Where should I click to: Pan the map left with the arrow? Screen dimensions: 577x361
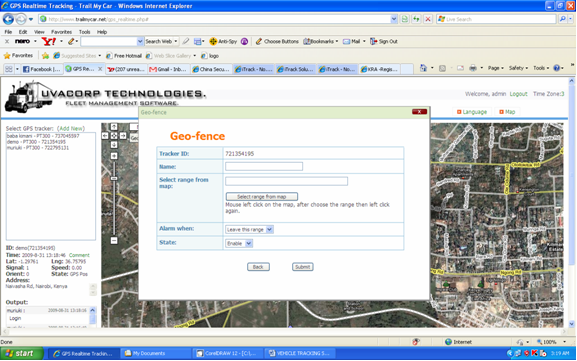pos(105,136)
